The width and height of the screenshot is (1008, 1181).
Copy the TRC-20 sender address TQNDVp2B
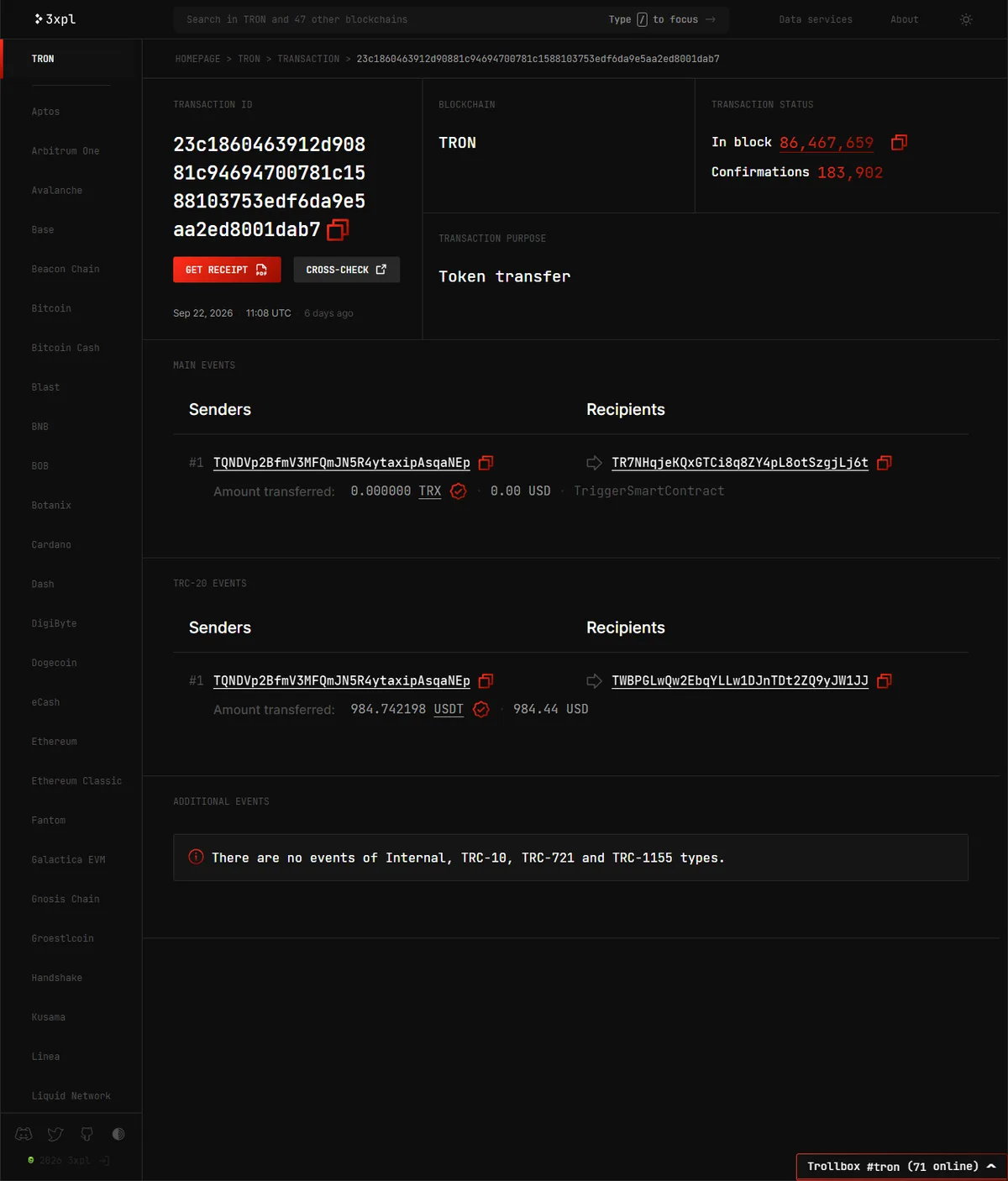(486, 681)
